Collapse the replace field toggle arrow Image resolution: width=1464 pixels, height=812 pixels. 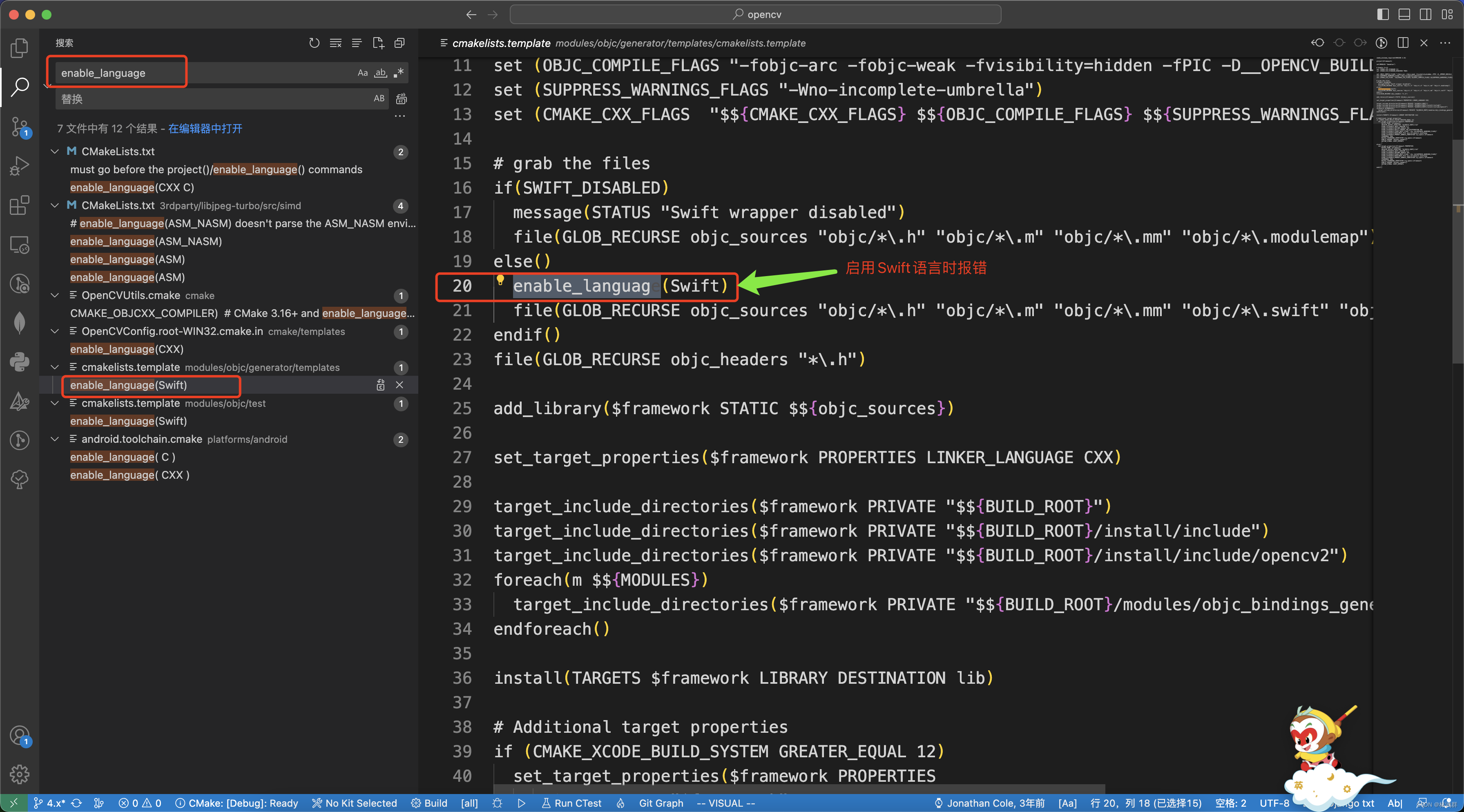(47, 86)
